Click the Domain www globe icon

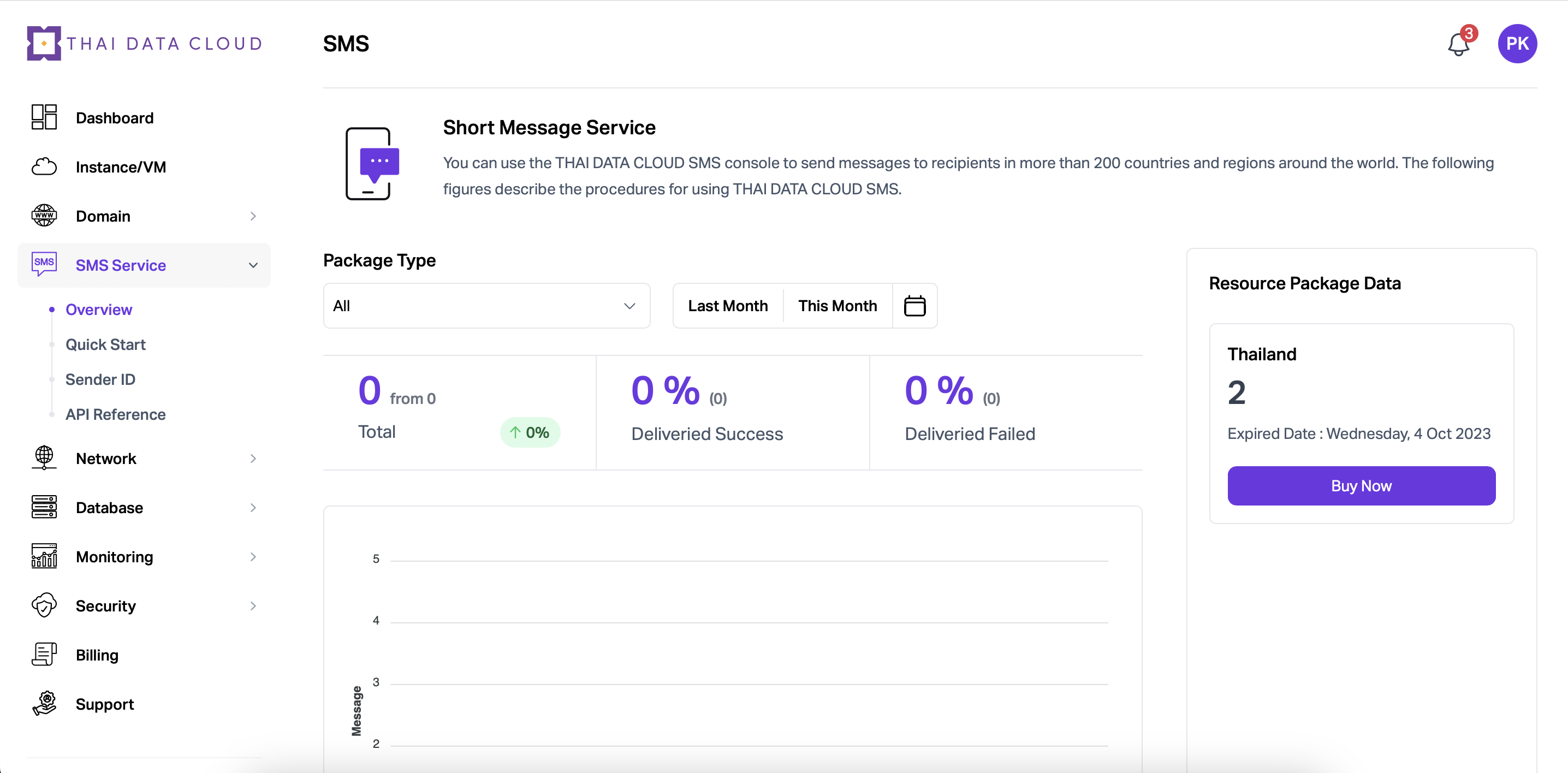(44, 216)
